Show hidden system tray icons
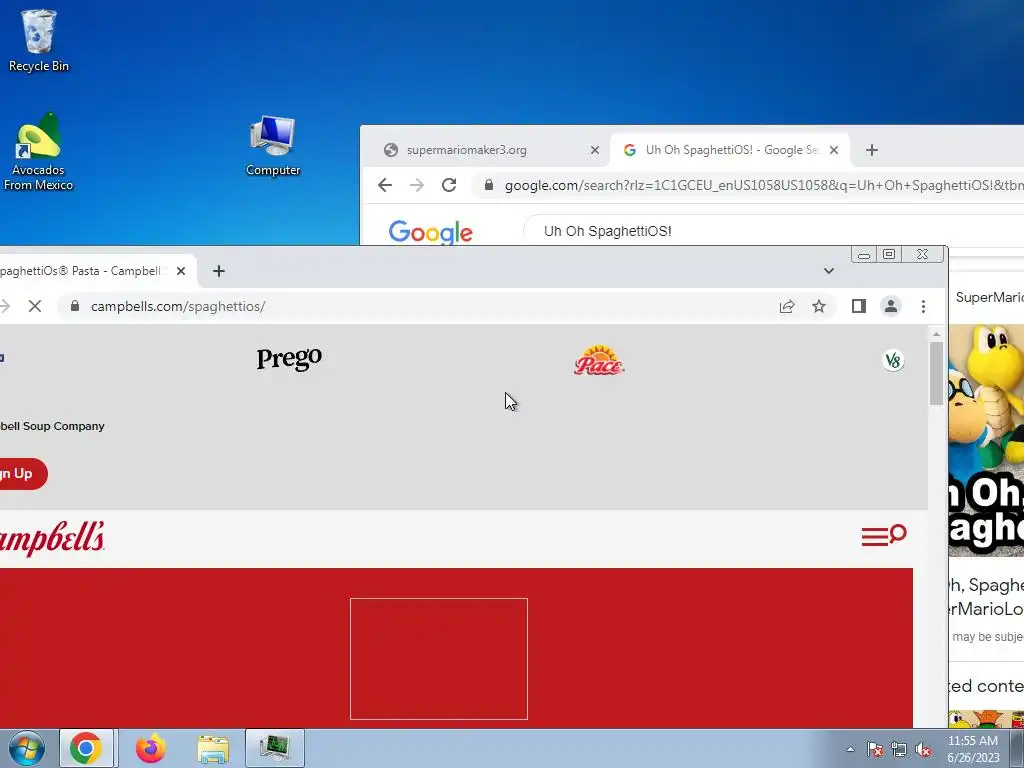This screenshot has height=768, width=1024. coord(850,749)
